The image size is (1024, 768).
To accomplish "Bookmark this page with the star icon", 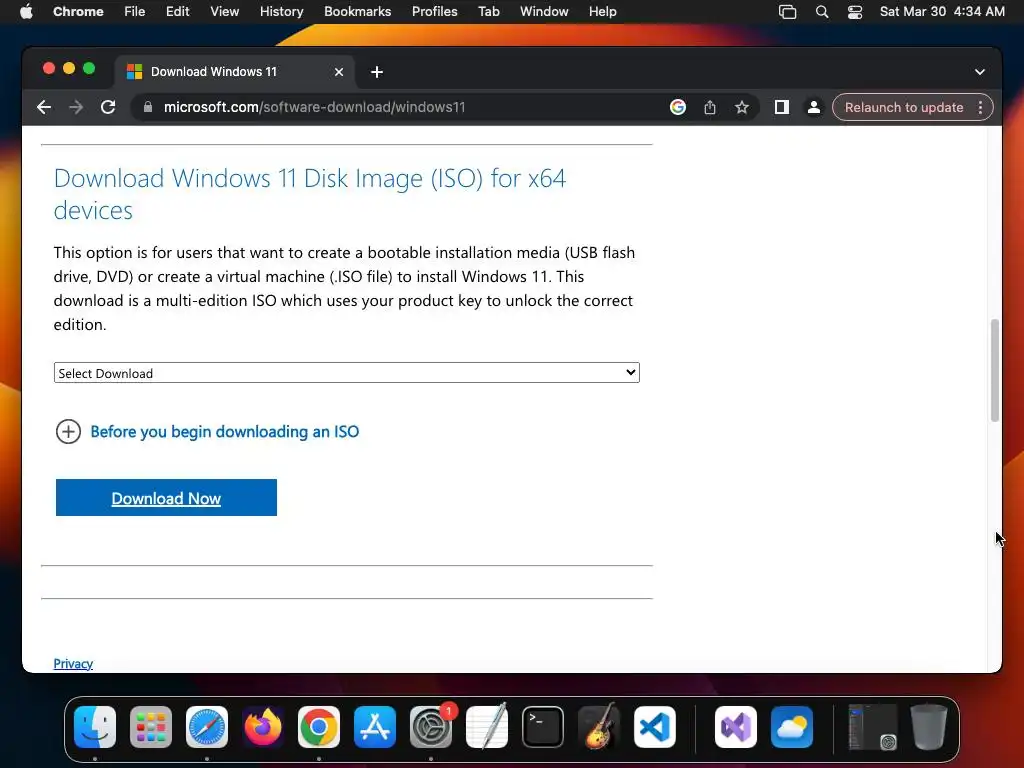I will (x=741, y=107).
